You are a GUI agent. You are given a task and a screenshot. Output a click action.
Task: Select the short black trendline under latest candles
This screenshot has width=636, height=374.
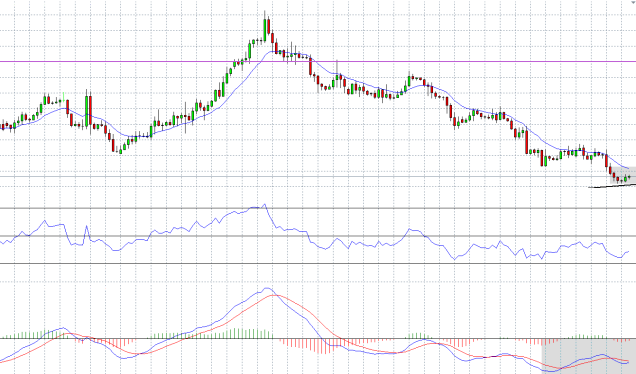click(x=612, y=186)
